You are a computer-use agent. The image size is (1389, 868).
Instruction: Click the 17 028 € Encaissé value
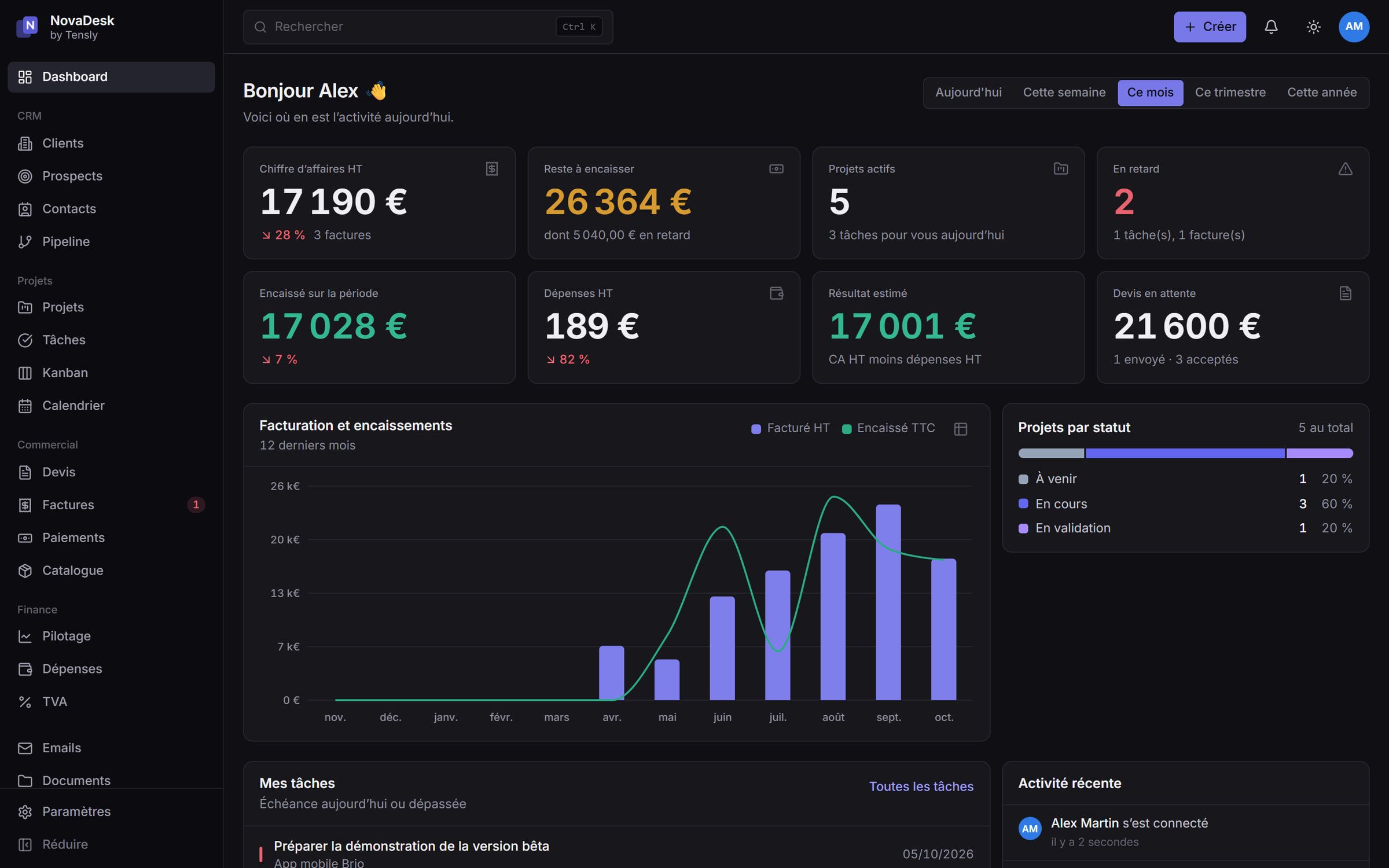coord(333,326)
